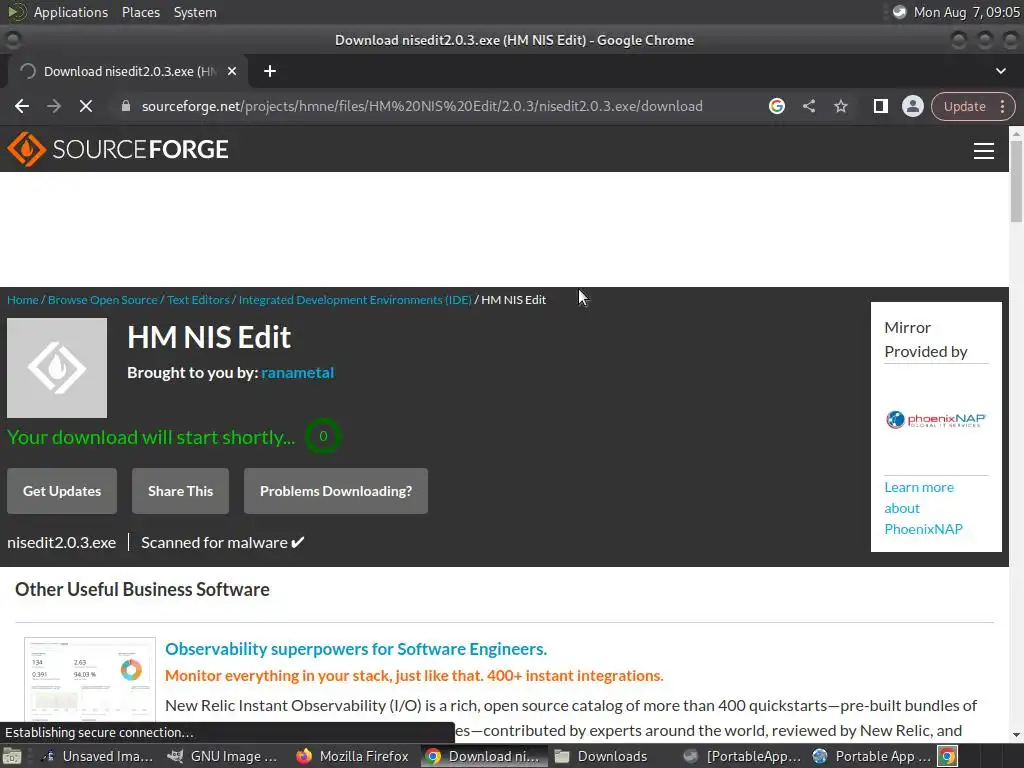
Task: Open the Places menu
Action: 140,12
